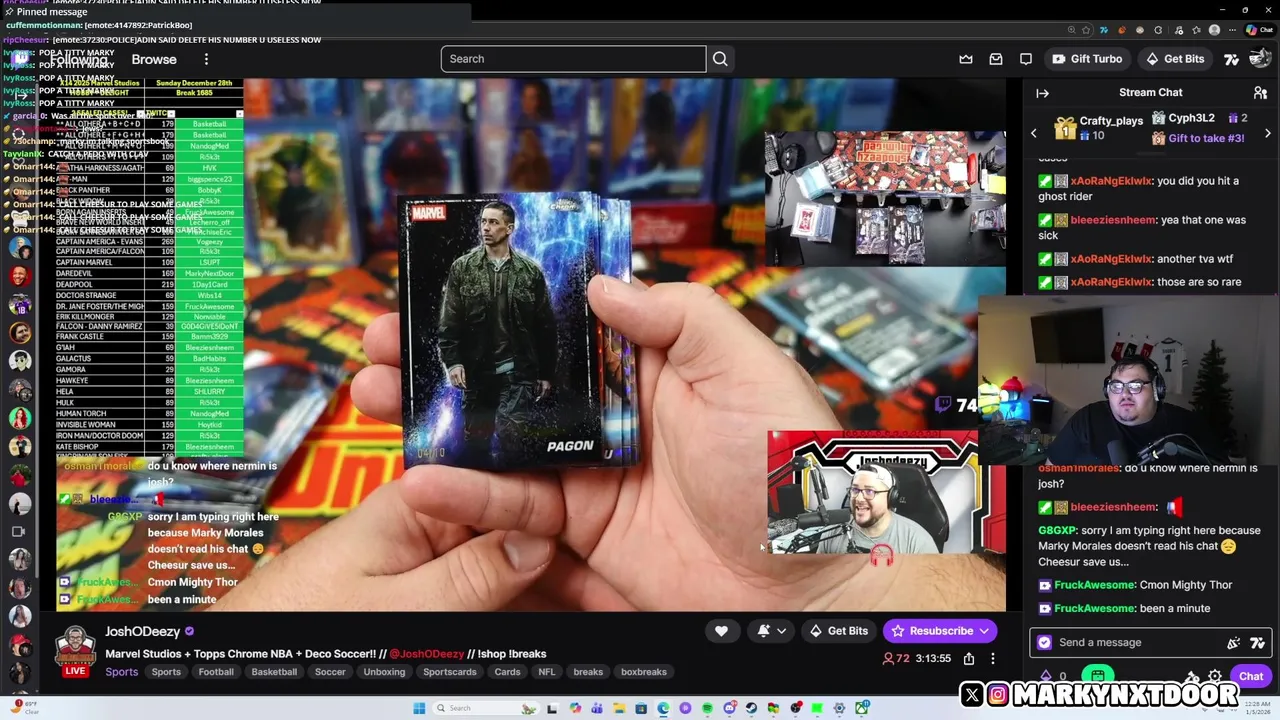
Task: Open browser zoom magnifier icon
Action: 1071,30
